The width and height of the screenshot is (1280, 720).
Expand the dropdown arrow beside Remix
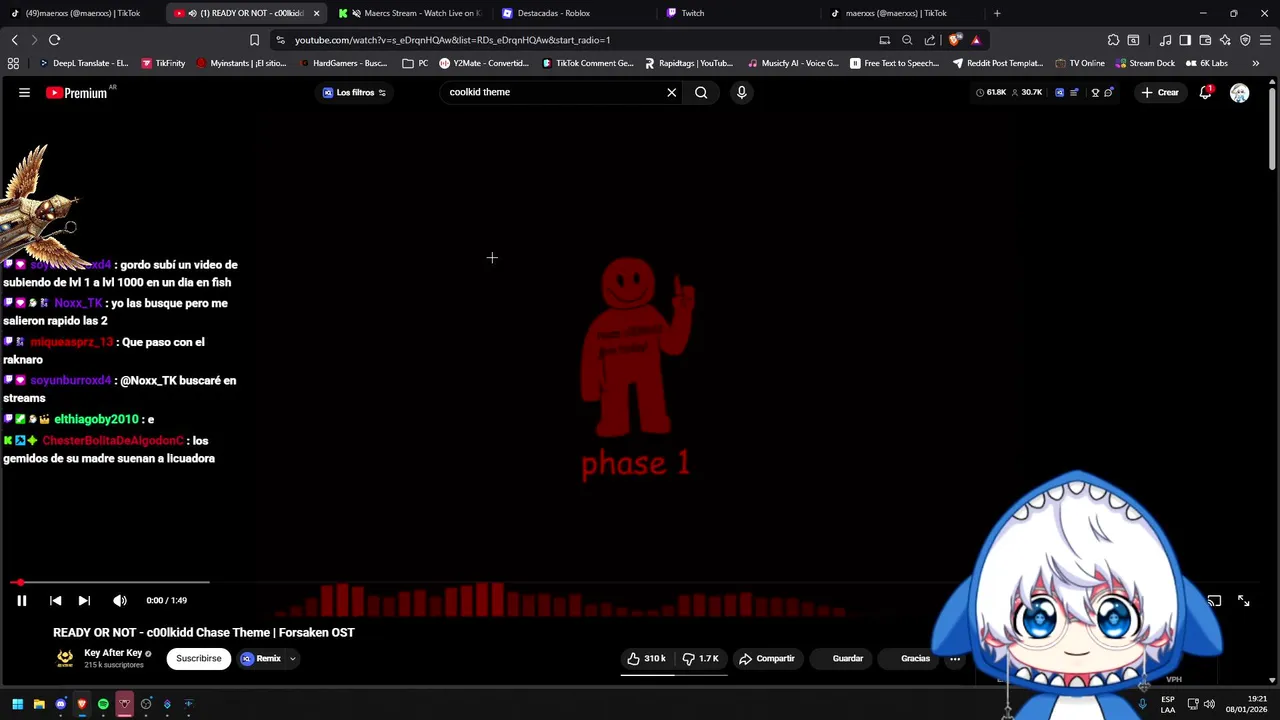coord(292,658)
